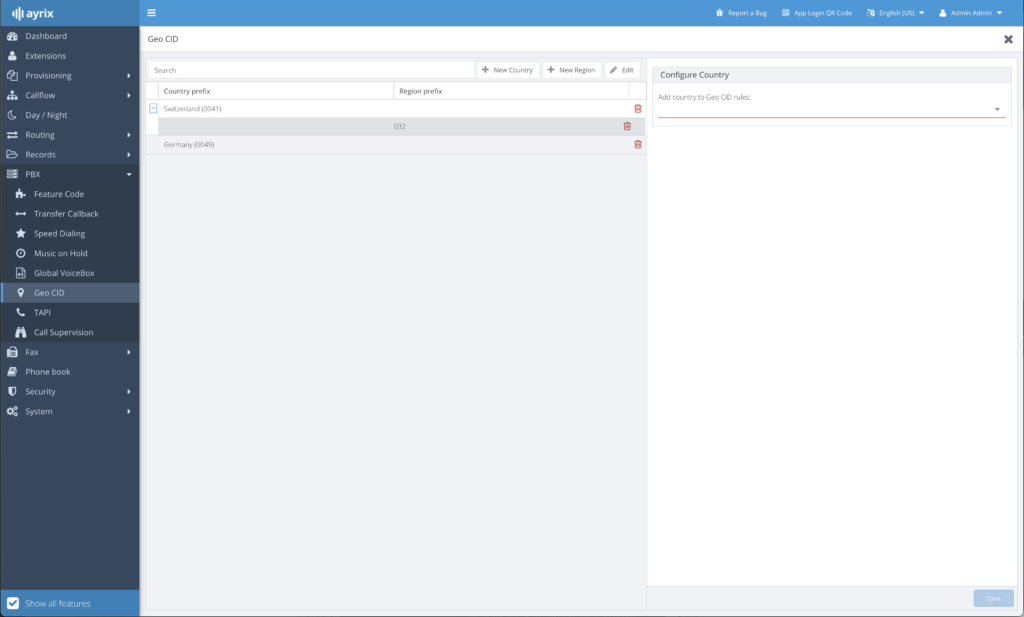Screen dimensions: 1024x617
Task: Close the Geo CID panel
Action: [x=1008, y=39]
